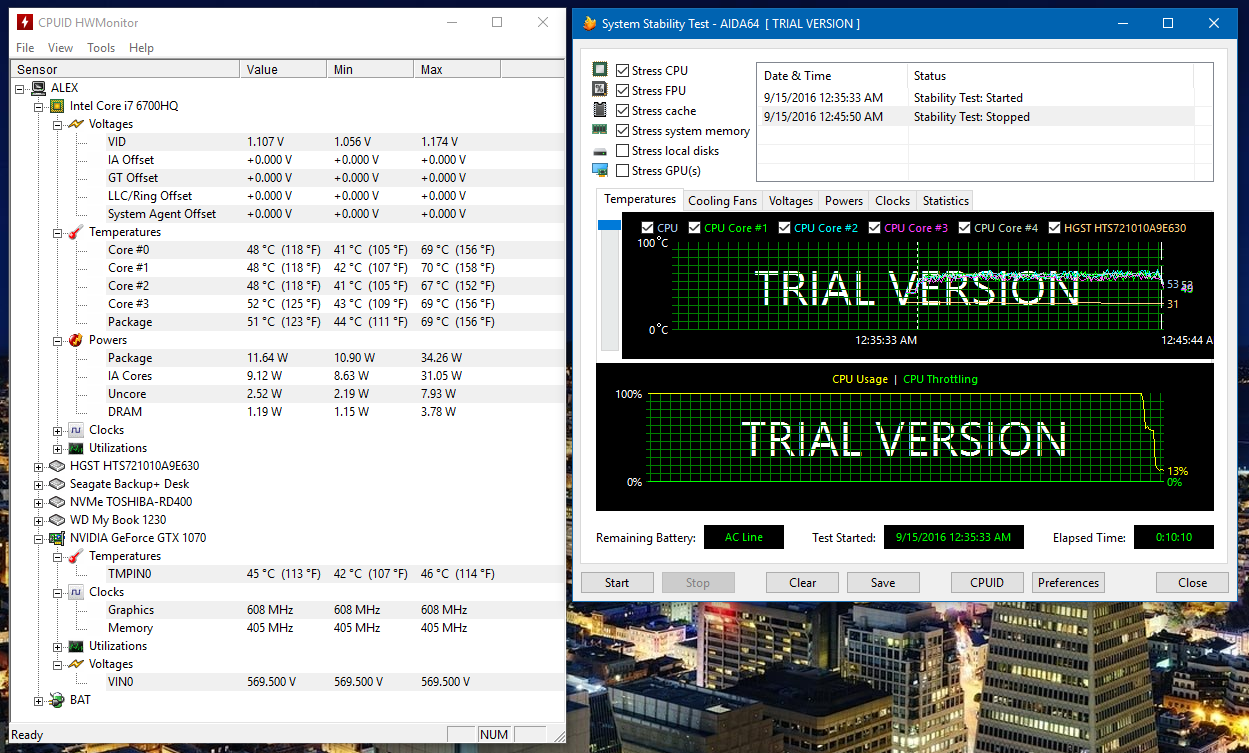Click the Preferences button
1249x753 pixels.
[1068, 583]
